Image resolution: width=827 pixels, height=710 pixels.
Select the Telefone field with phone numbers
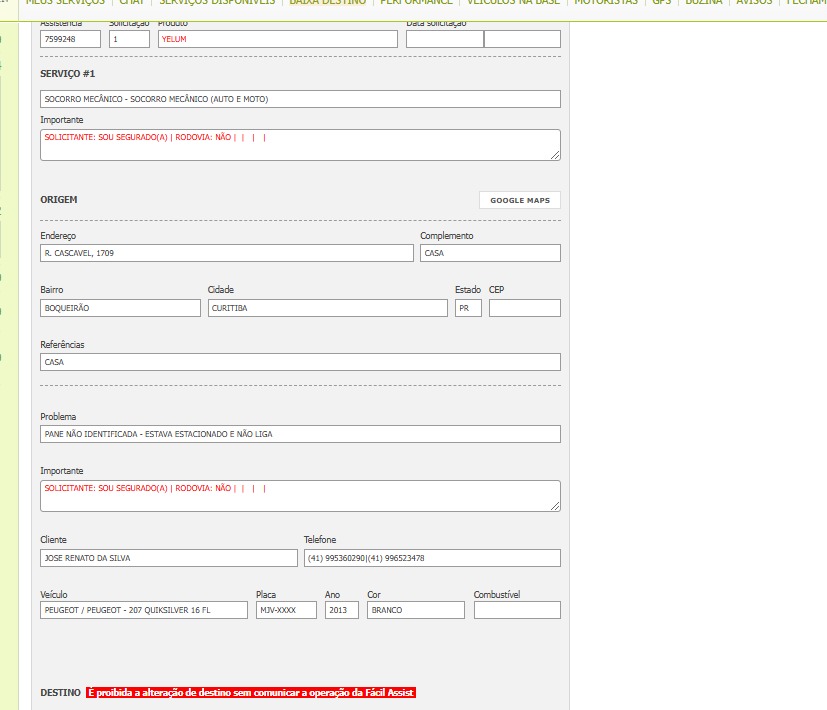pos(432,558)
